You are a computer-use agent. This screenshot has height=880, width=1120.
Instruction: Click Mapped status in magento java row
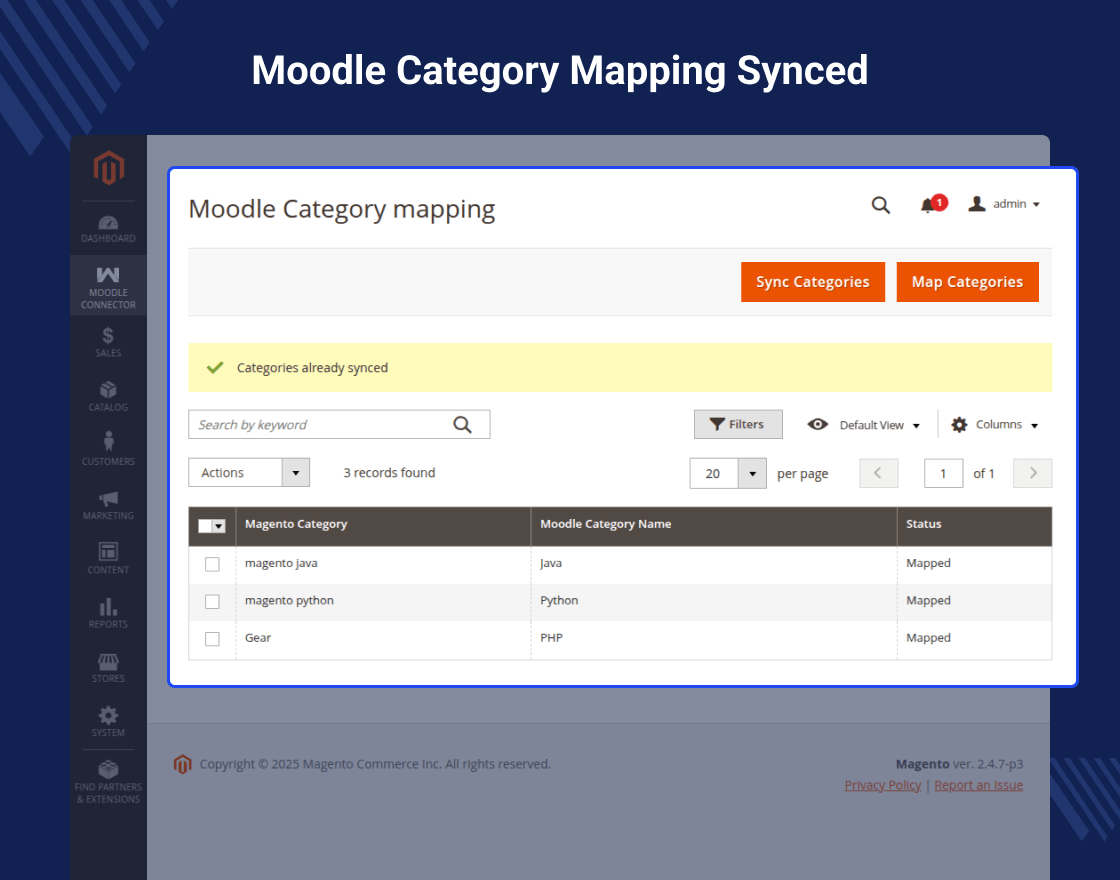coord(929,563)
